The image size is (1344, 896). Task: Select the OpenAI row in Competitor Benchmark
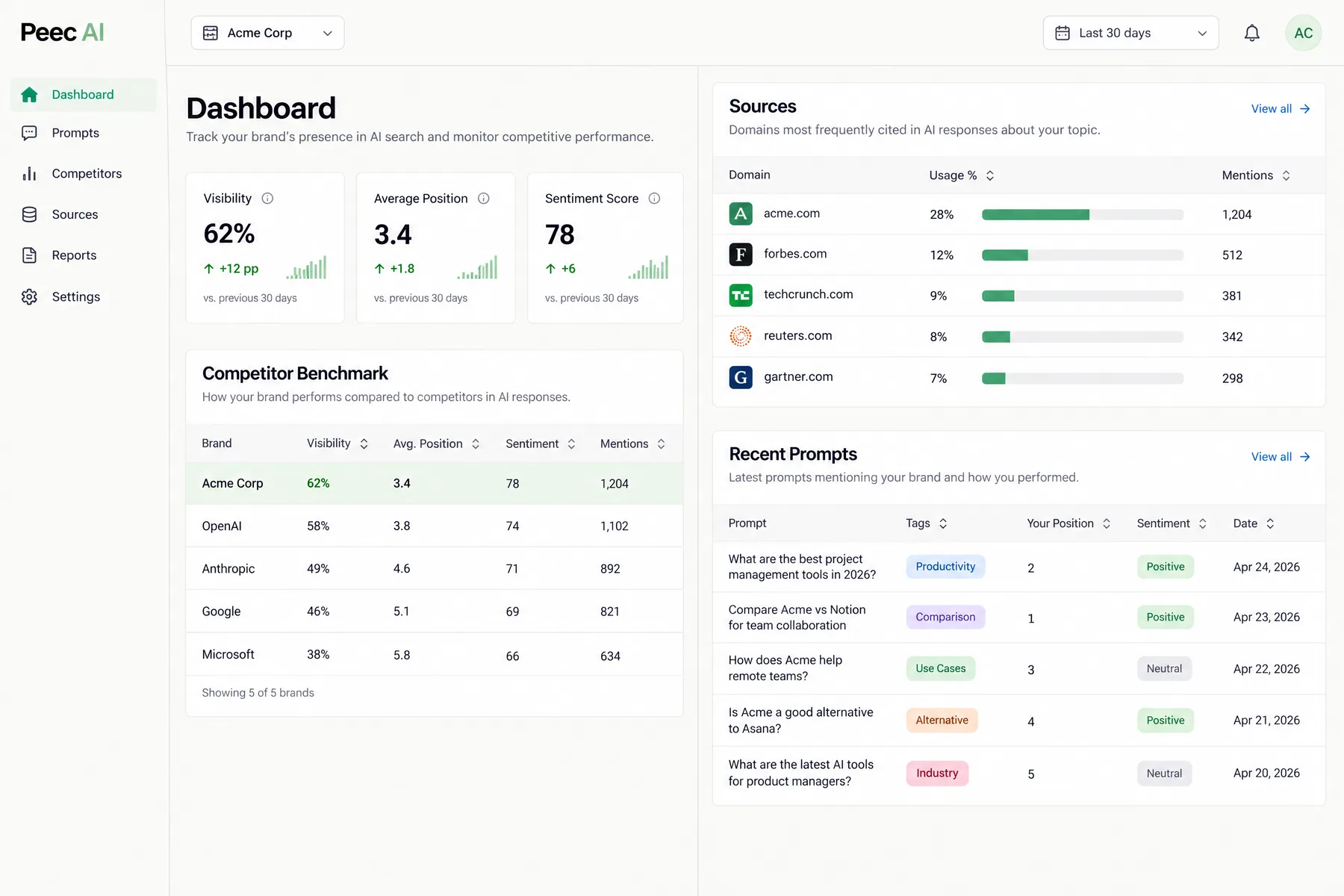coord(435,526)
